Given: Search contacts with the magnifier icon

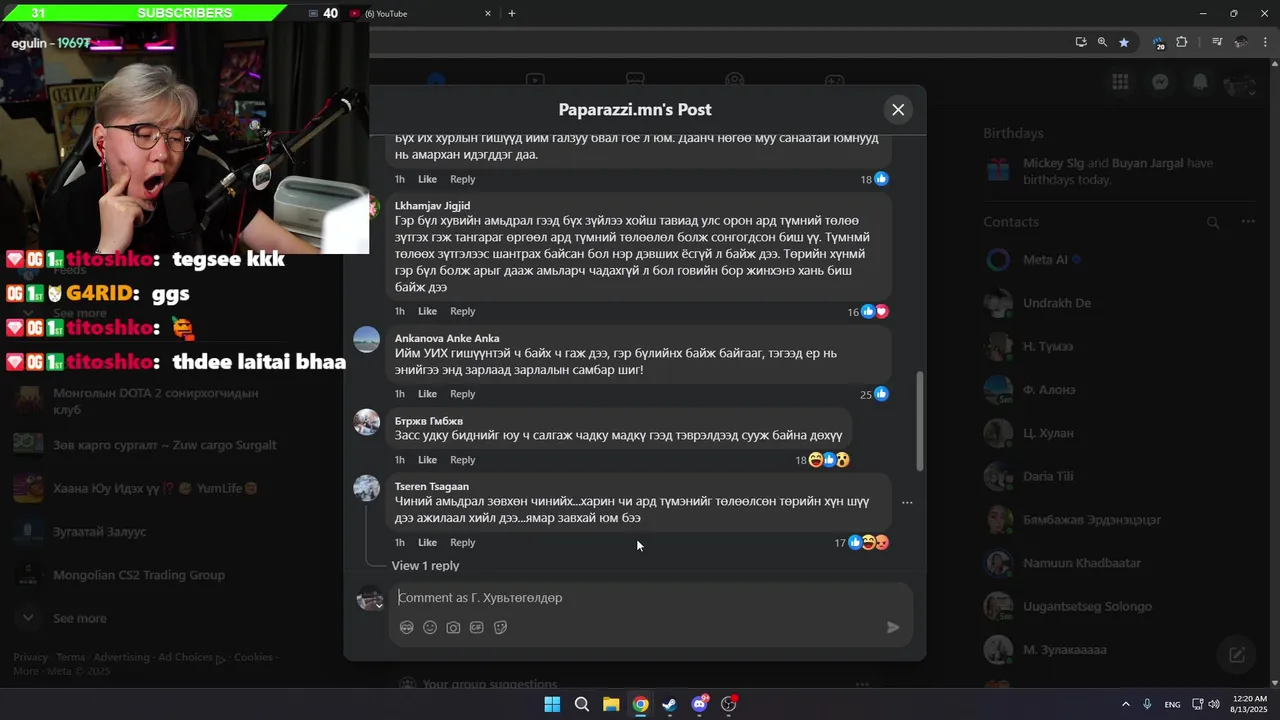Looking at the screenshot, I should point(1213,223).
